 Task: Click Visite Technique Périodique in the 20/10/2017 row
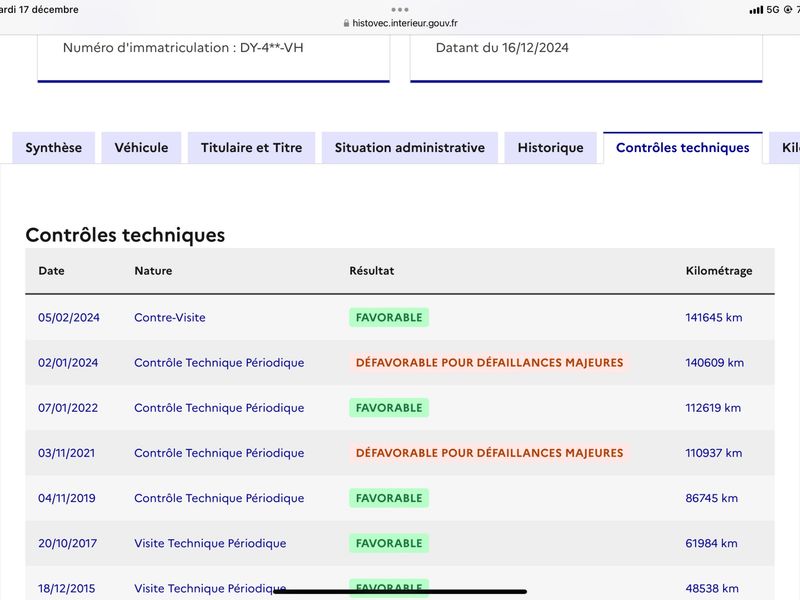click(x=210, y=543)
